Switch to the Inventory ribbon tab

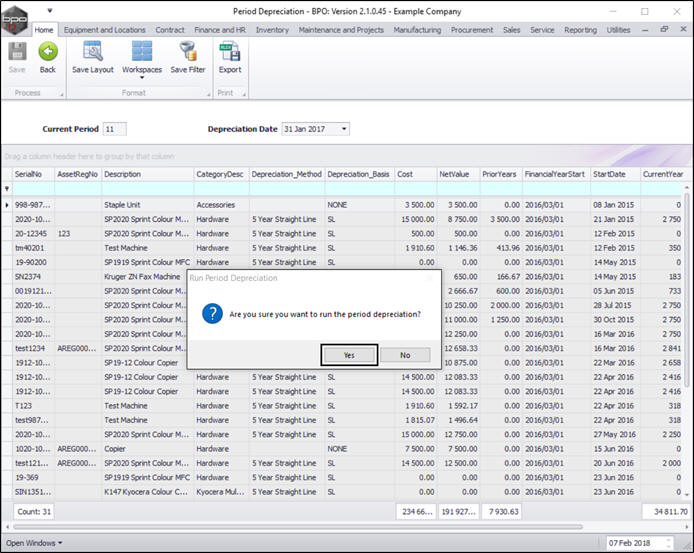[272, 30]
